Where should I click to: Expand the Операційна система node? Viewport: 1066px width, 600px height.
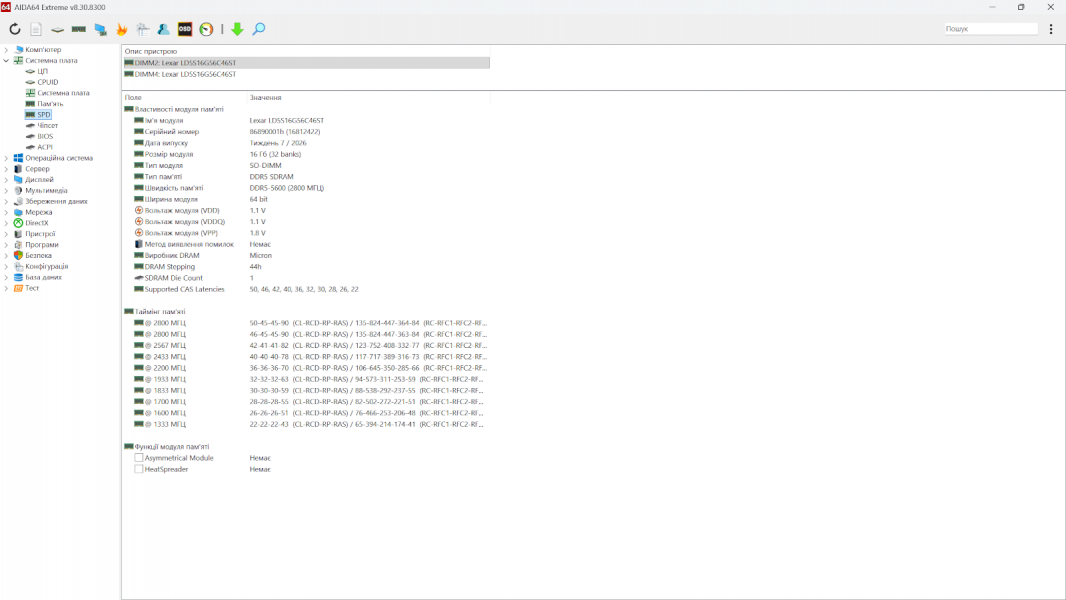(x=6, y=158)
